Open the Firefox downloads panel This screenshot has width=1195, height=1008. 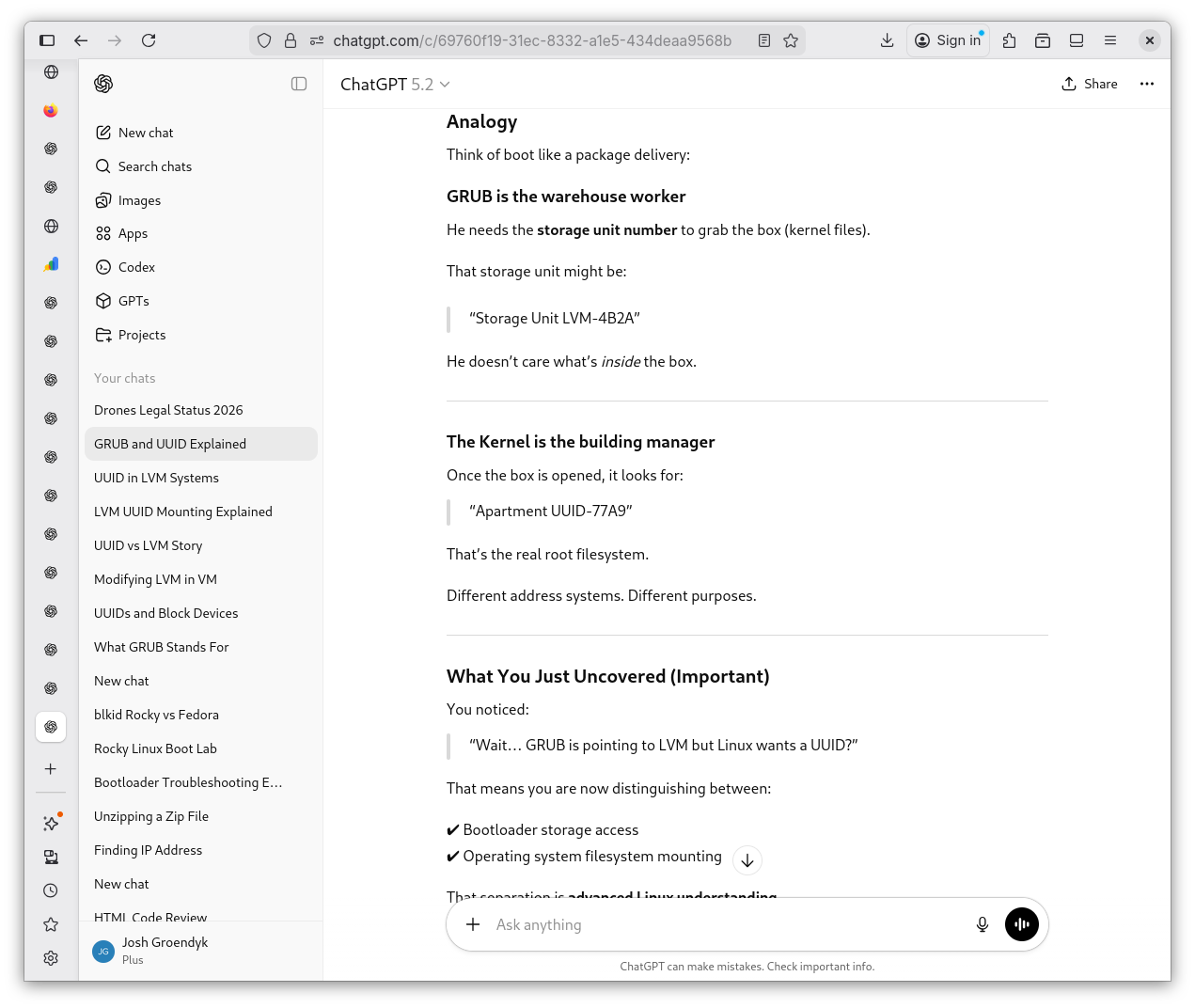click(887, 40)
